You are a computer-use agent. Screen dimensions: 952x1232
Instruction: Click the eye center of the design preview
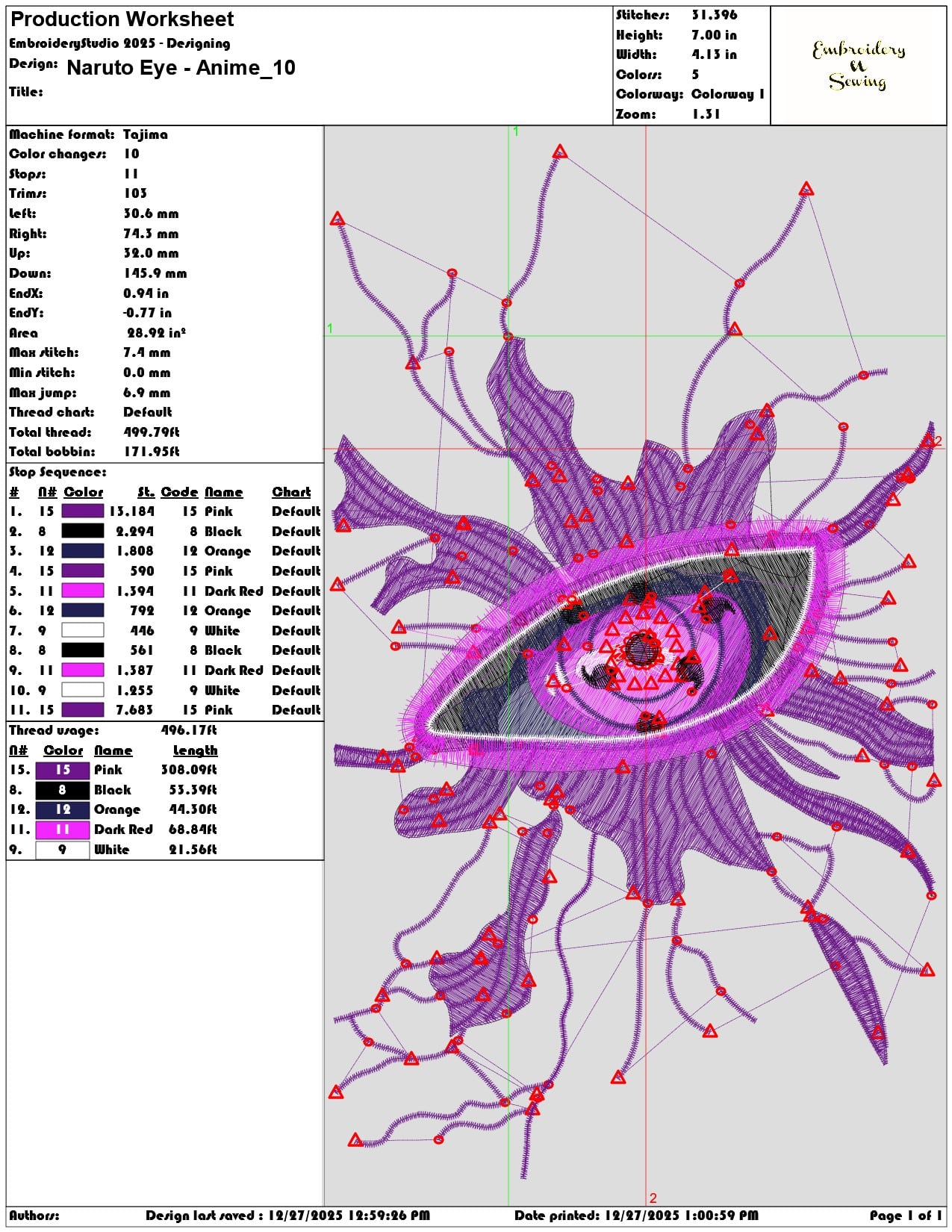coord(641,650)
